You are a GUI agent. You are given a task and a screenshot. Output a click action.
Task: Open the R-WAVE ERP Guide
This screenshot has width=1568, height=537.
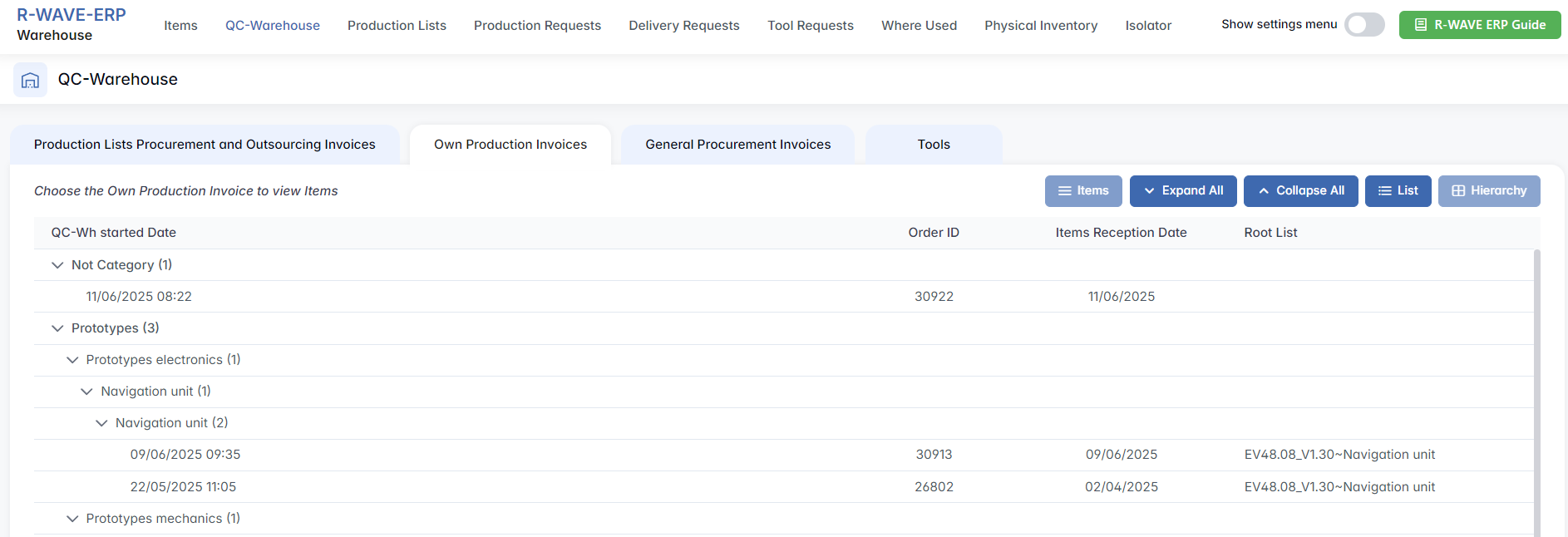coord(1479,25)
